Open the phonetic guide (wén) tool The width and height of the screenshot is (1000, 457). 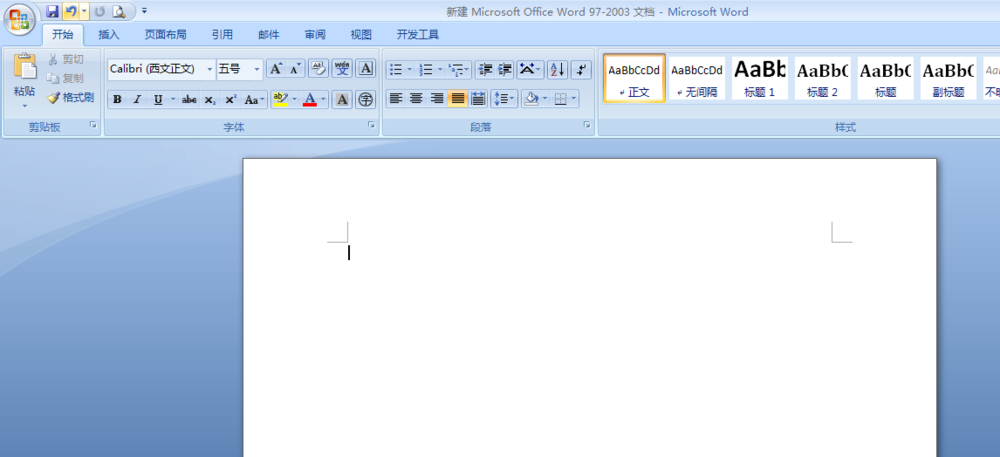(342, 68)
